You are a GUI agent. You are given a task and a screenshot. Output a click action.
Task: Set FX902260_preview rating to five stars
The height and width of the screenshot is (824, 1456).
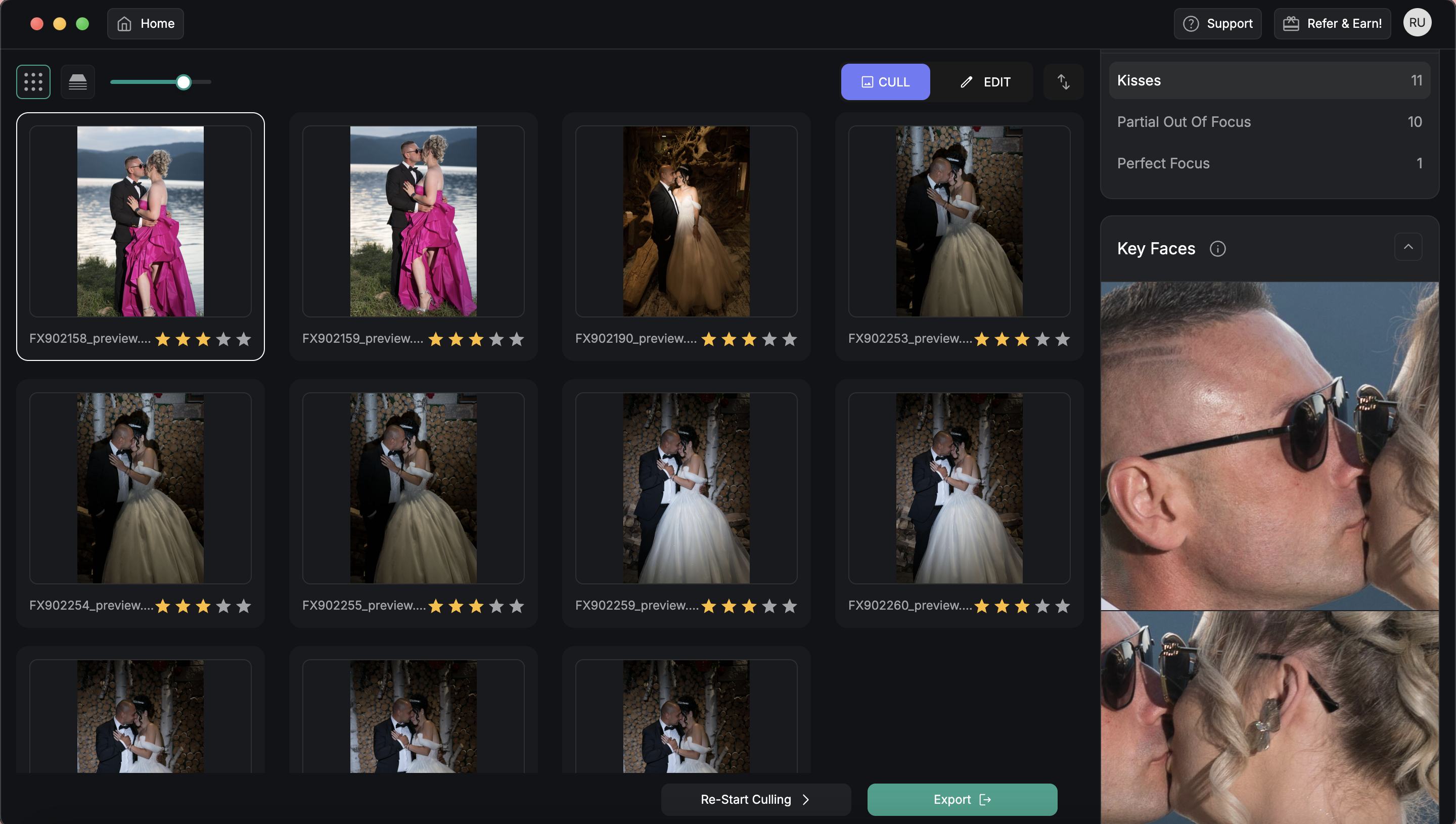(x=1063, y=606)
